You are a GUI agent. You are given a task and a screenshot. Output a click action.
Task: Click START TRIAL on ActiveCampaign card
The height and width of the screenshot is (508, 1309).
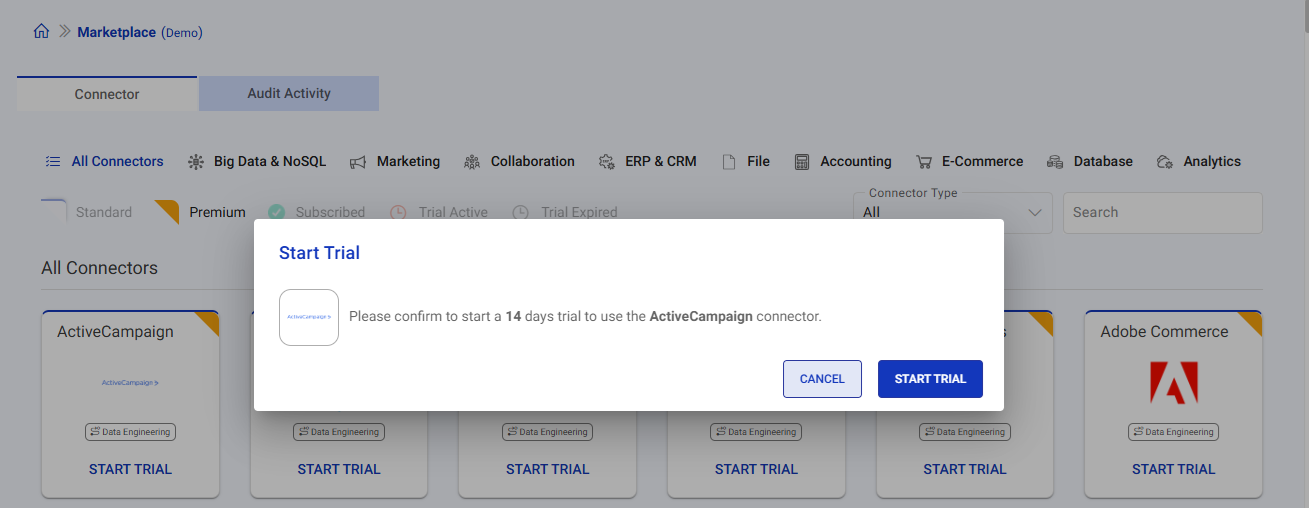tap(130, 469)
